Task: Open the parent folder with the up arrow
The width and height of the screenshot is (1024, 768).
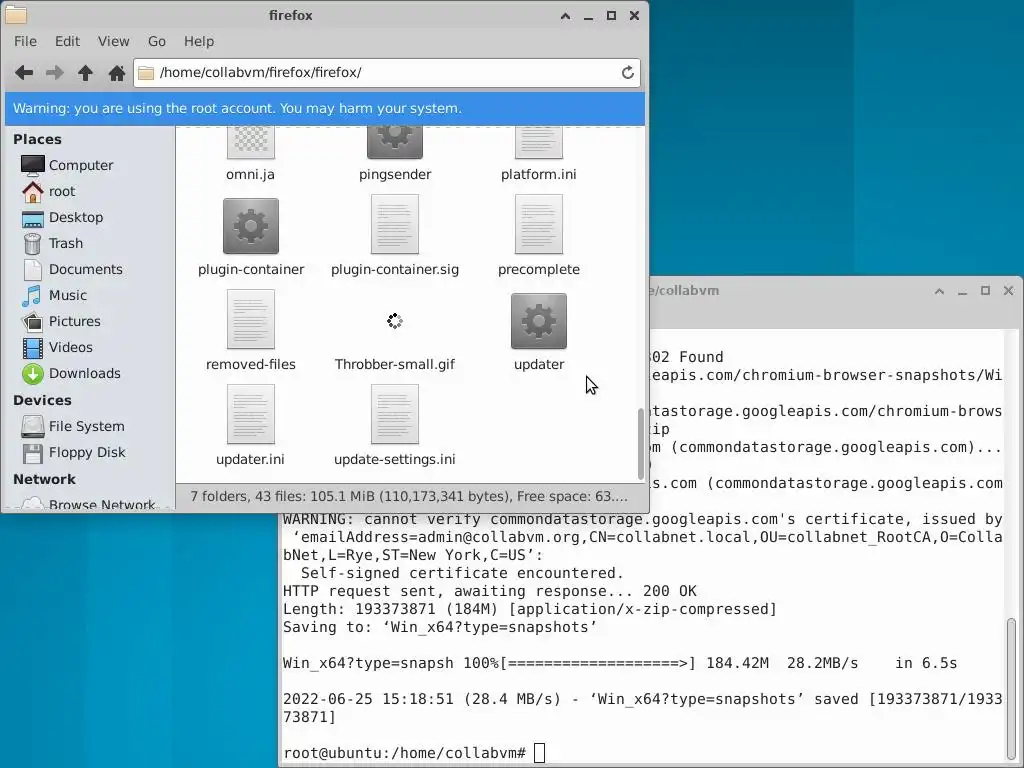Action: (x=85, y=72)
